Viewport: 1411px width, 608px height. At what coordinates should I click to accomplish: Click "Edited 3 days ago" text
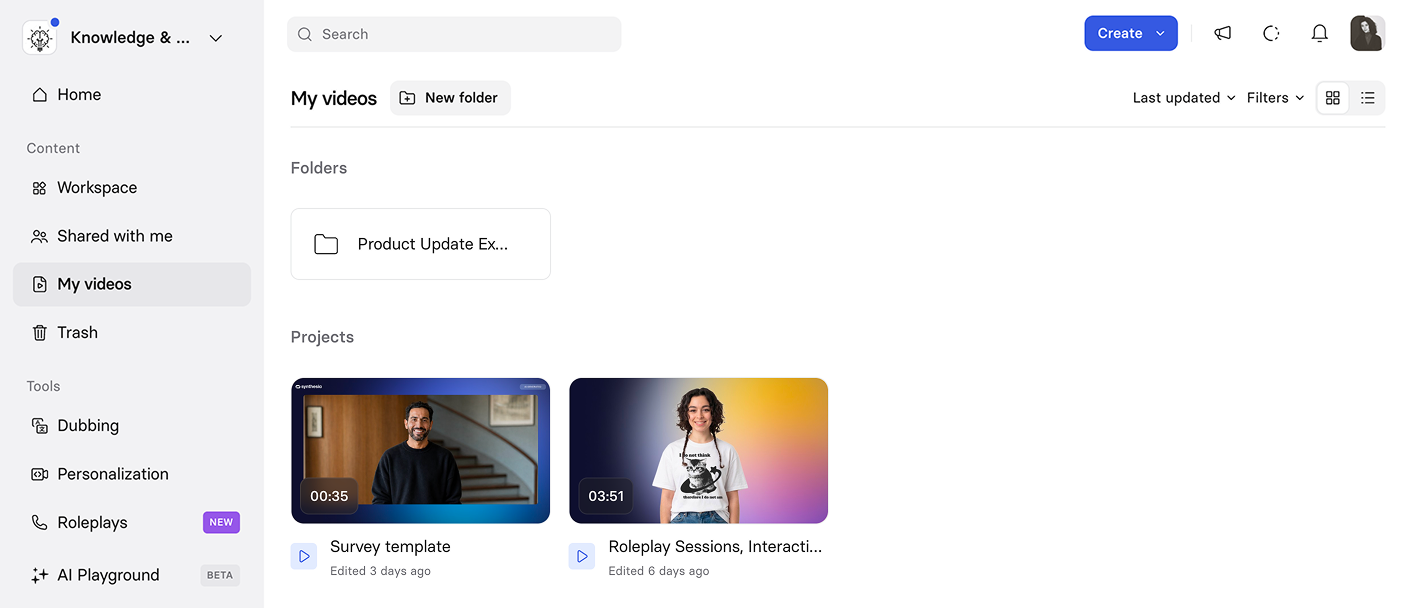click(x=380, y=571)
